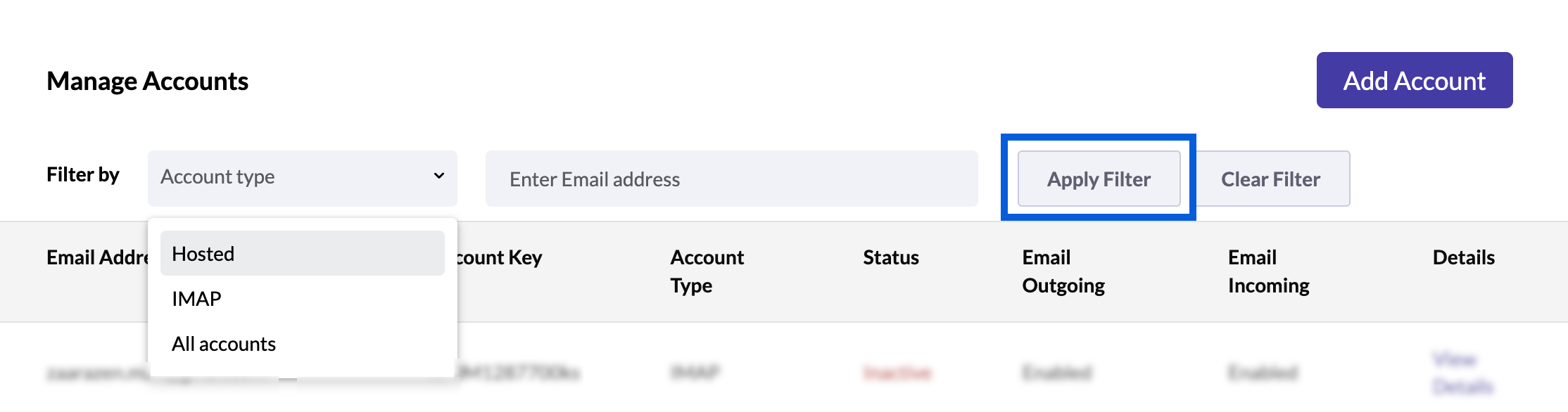Click the Account Key column header
Image resolution: width=1568 pixels, height=412 pixels.
pos(501,257)
